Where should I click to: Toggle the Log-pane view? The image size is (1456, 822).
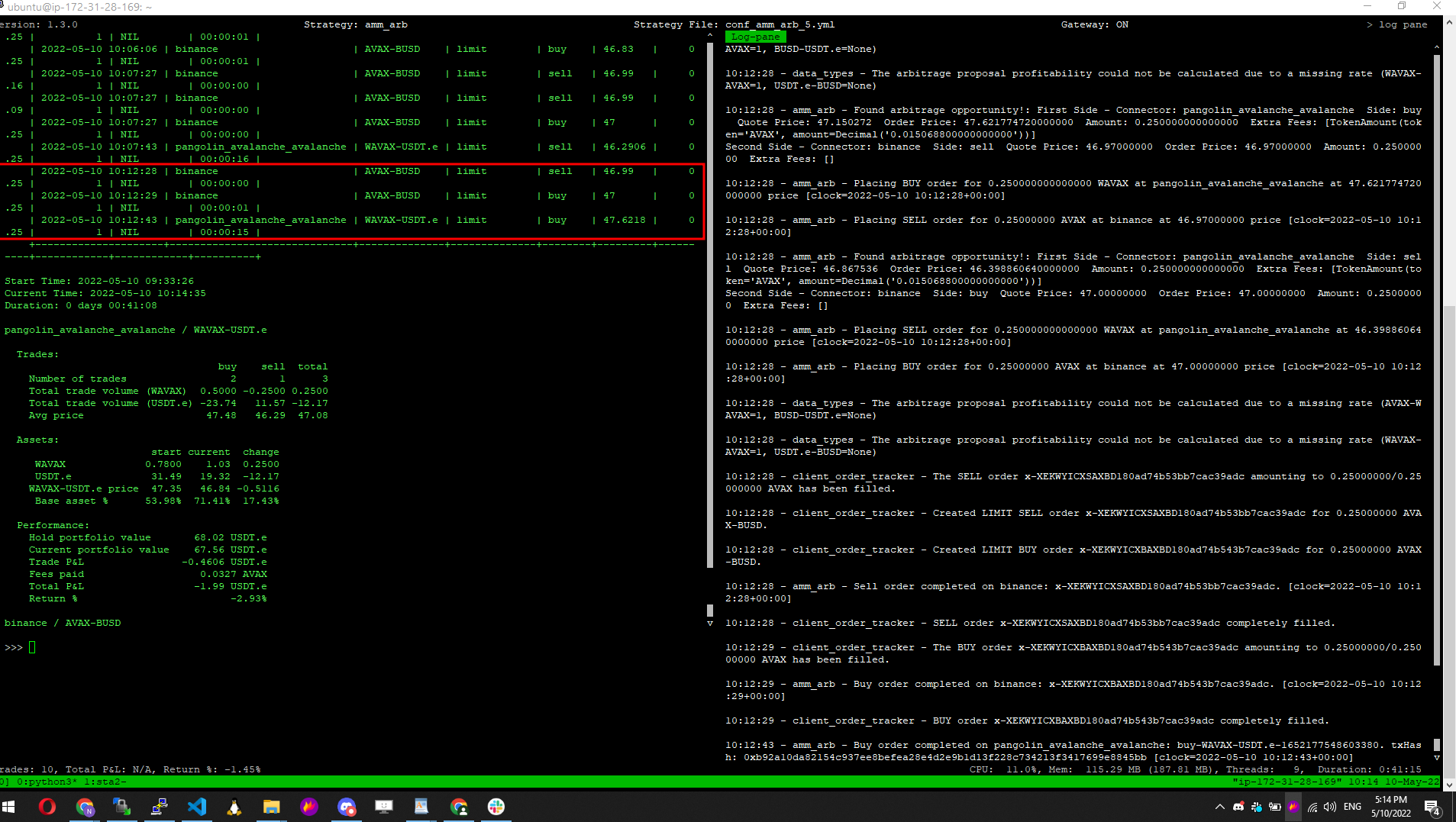pyautogui.click(x=754, y=36)
